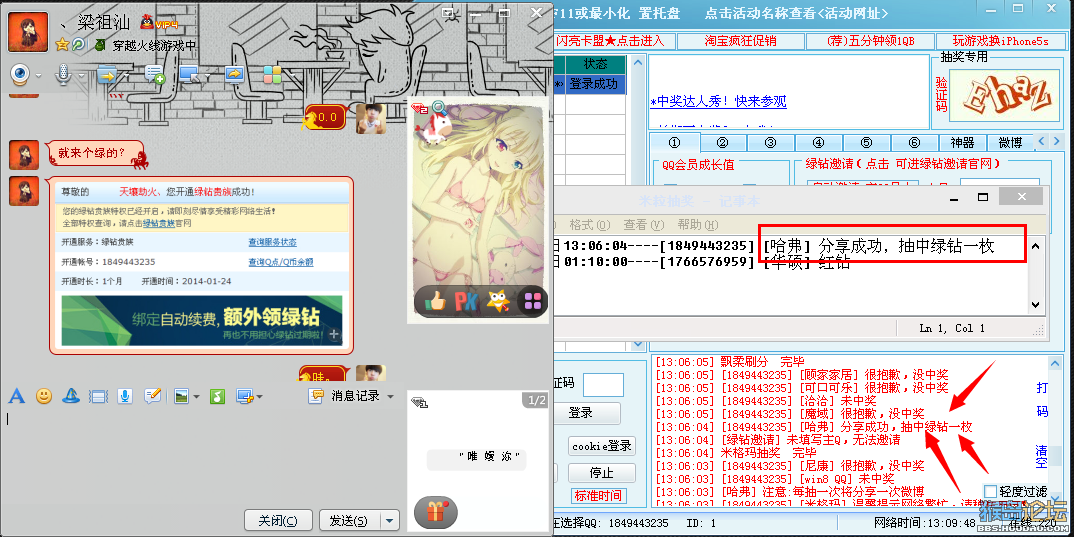
Task: Open the 闪亮卡盟★点击进入 banner button
Action: pyautogui.click(x=614, y=41)
